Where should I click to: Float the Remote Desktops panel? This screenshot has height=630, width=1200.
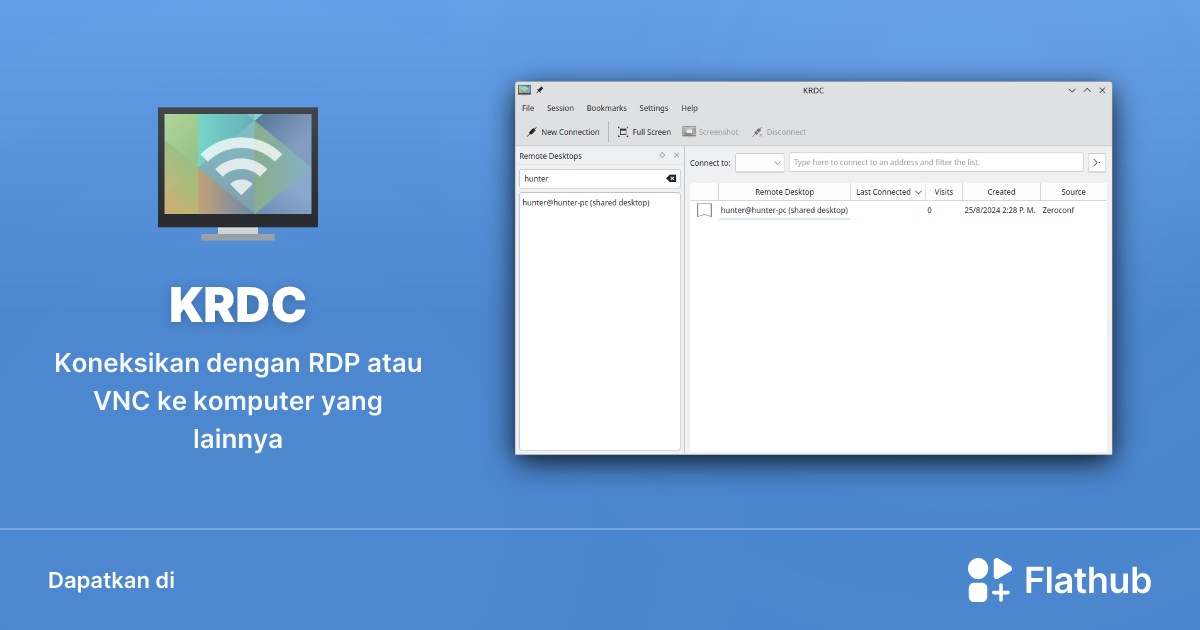click(663, 156)
